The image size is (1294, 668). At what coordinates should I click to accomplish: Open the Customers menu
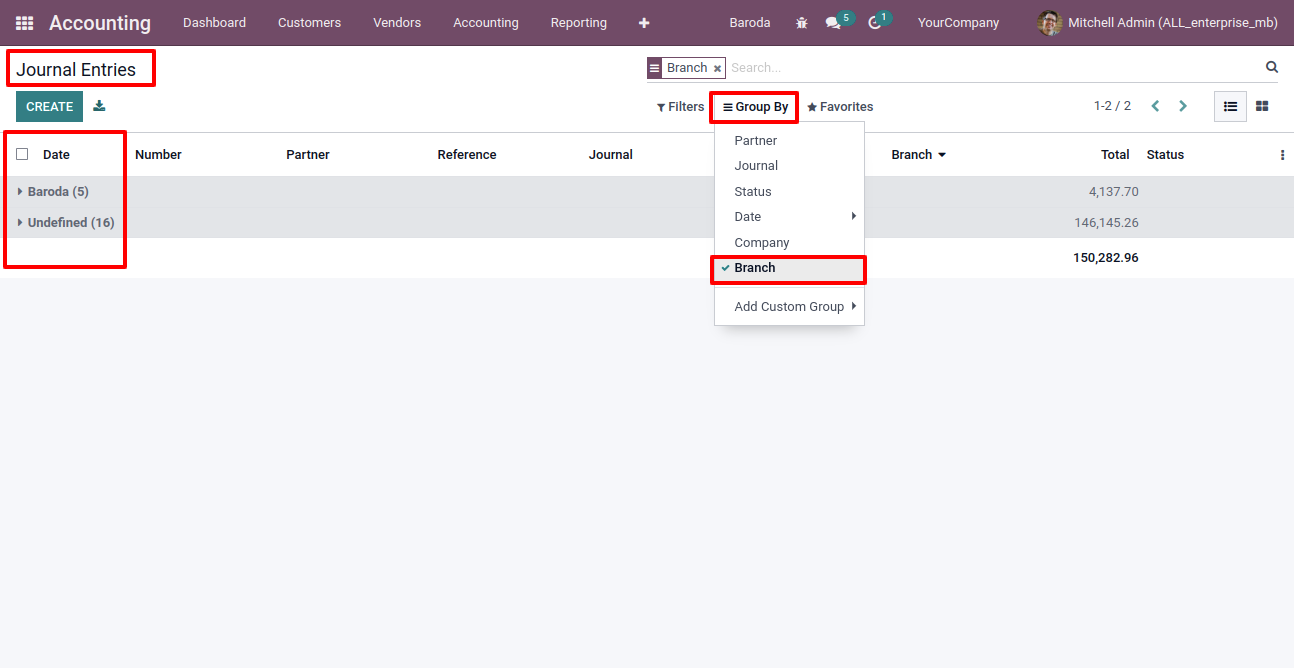point(309,22)
